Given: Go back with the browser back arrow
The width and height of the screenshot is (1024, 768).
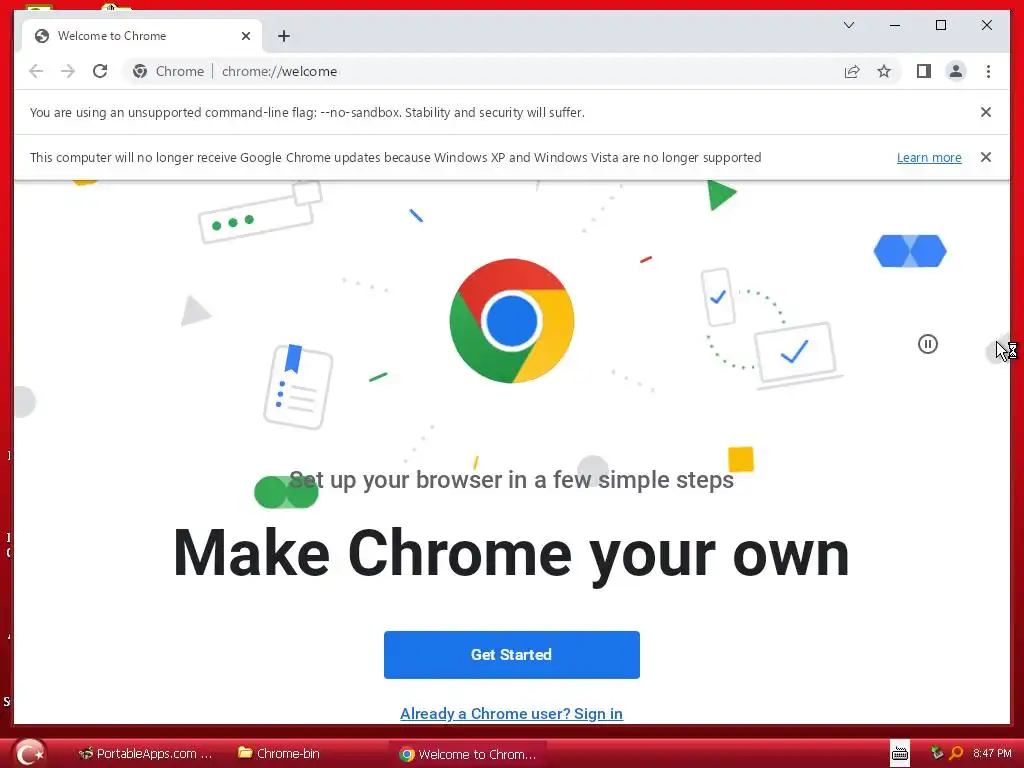Looking at the screenshot, I should pyautogui.click(x=36, y=71).
